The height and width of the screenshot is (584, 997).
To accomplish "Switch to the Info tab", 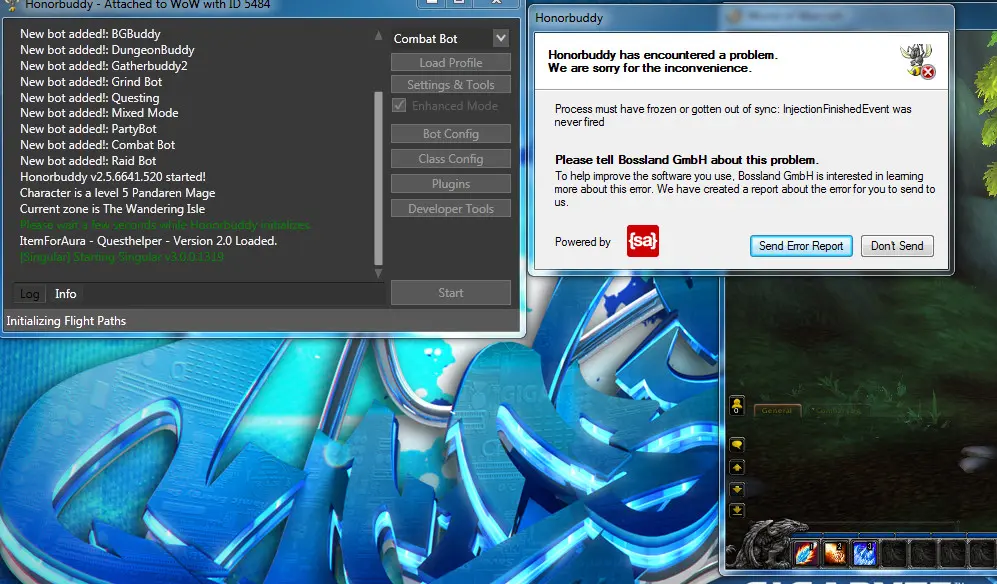I will pyautogui.click(x=66, y=294).
